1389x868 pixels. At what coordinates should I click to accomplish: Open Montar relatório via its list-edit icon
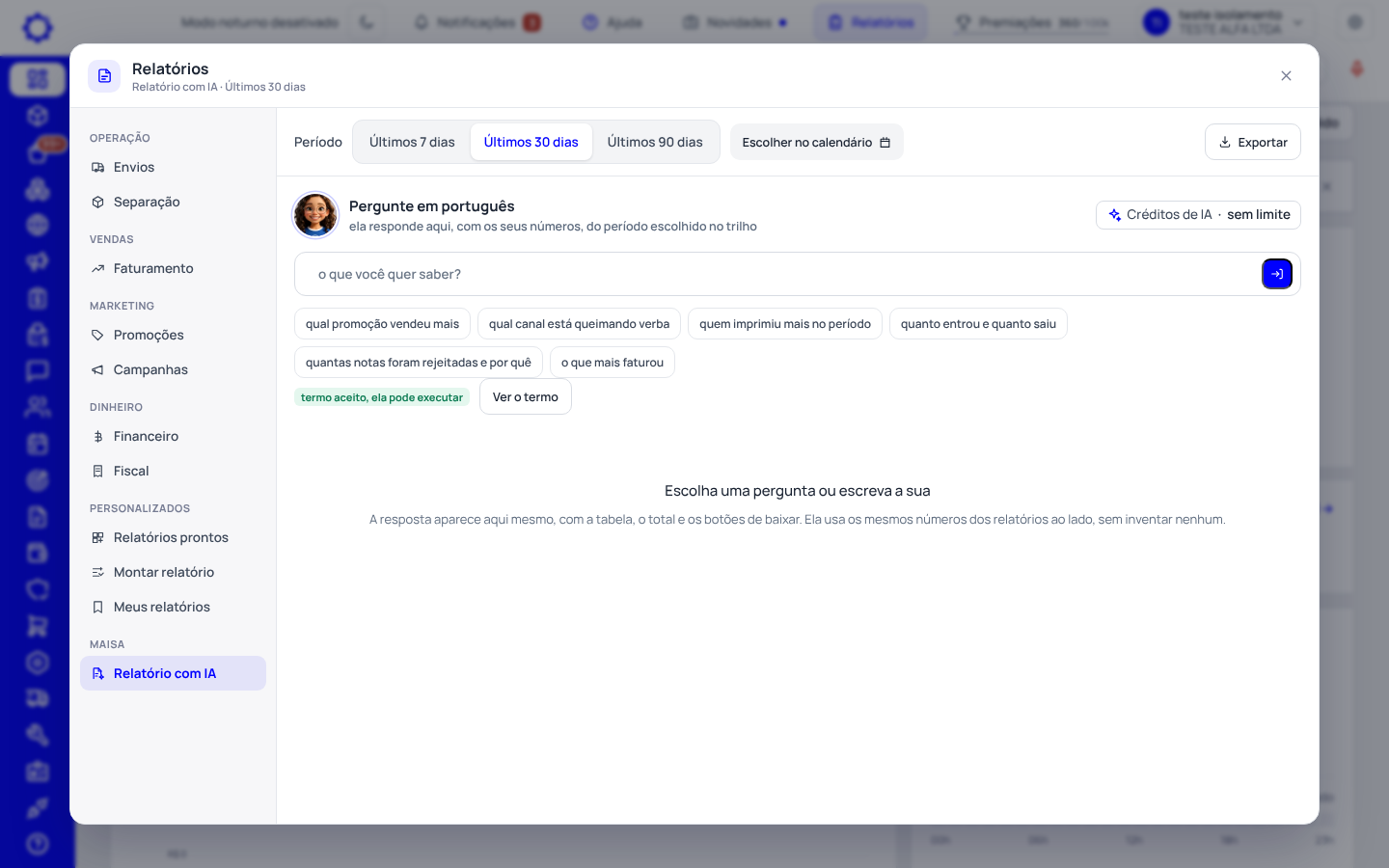coord(97,573)
